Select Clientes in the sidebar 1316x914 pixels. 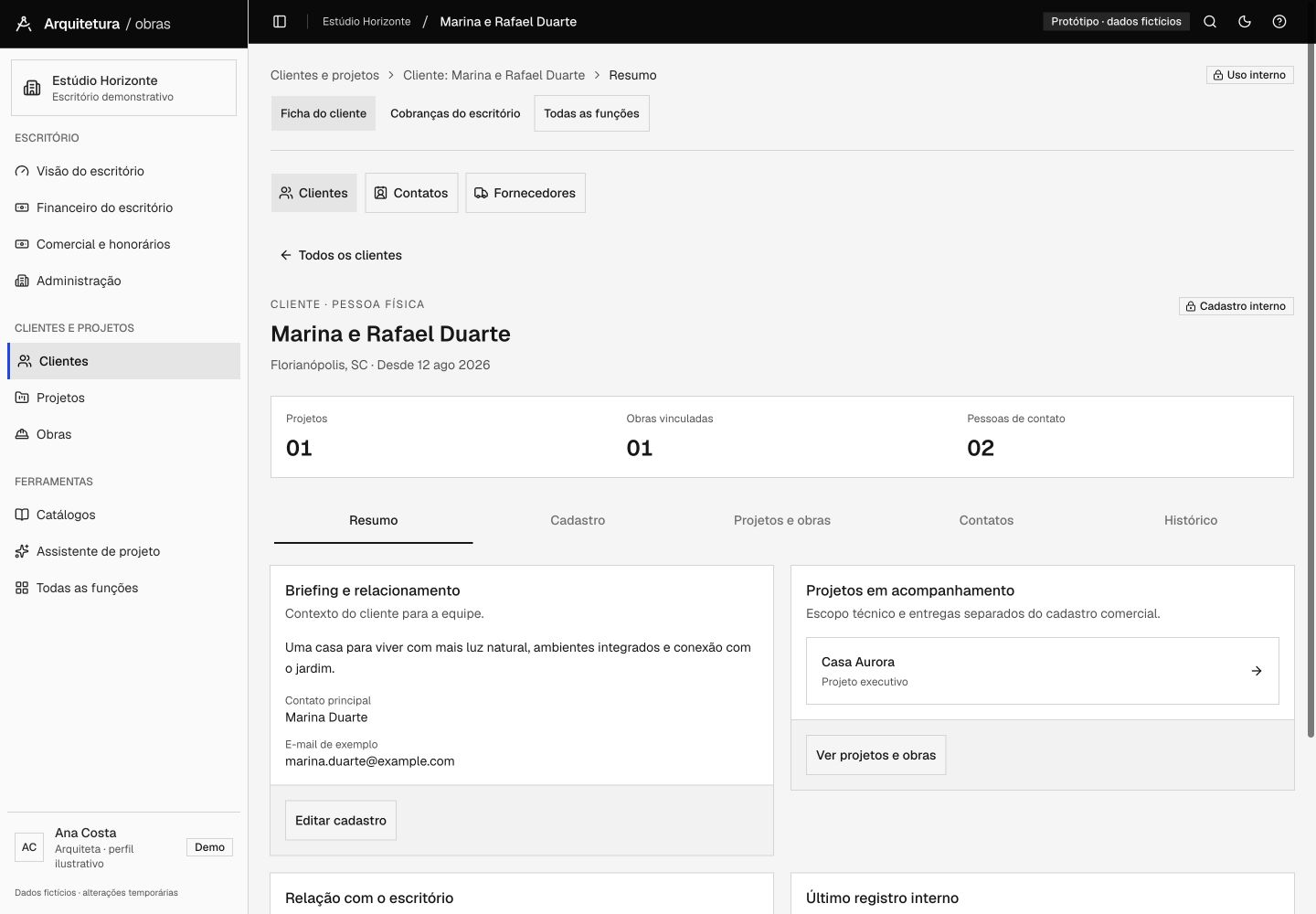[123, 361]
